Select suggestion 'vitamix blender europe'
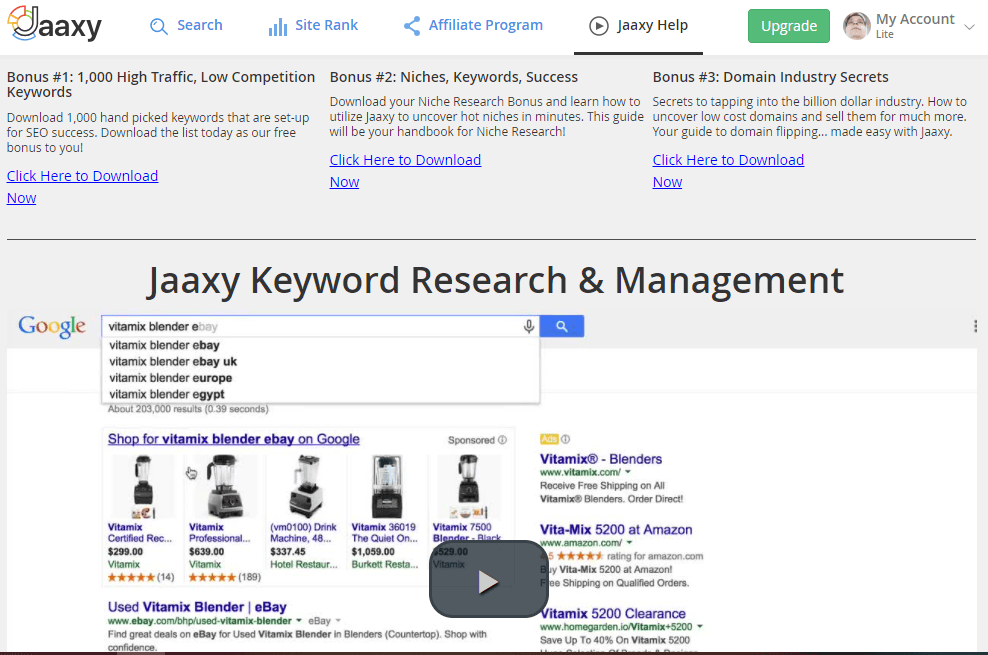This screenshot has width=988, height=655. coord(171,378)
